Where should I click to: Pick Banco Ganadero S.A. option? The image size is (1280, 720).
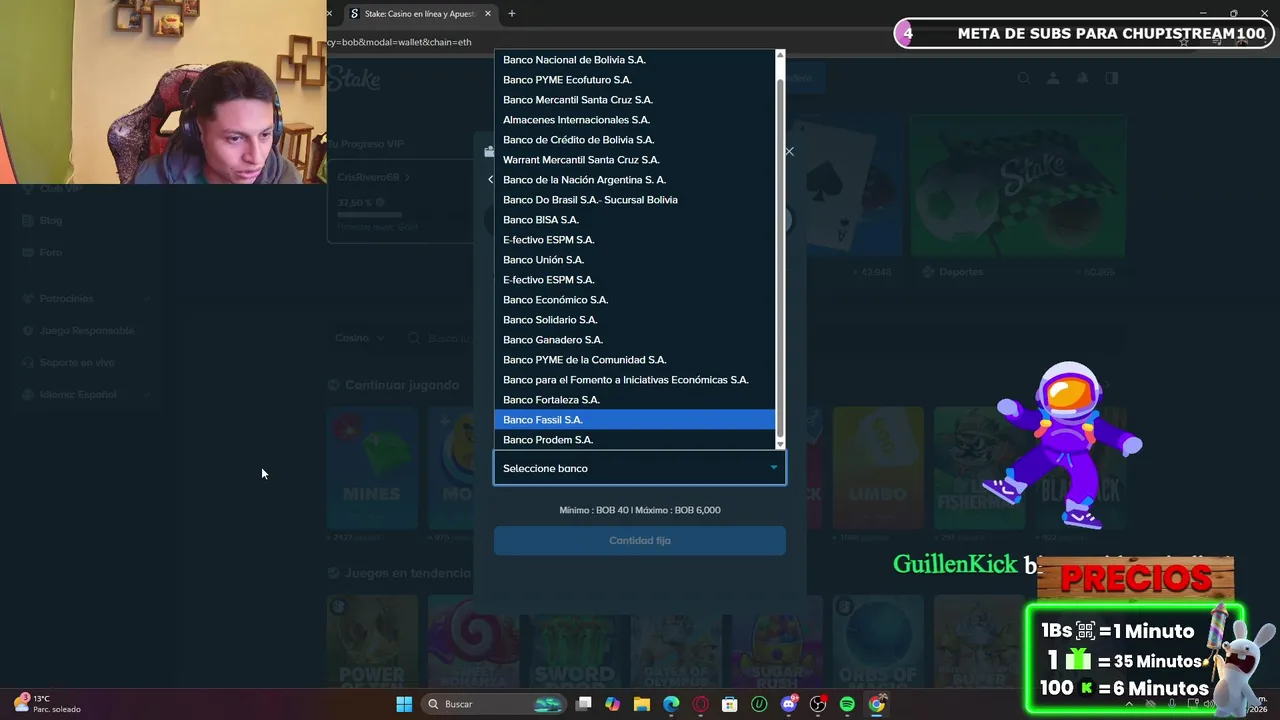pyautogui.click(x=634, y=340)
